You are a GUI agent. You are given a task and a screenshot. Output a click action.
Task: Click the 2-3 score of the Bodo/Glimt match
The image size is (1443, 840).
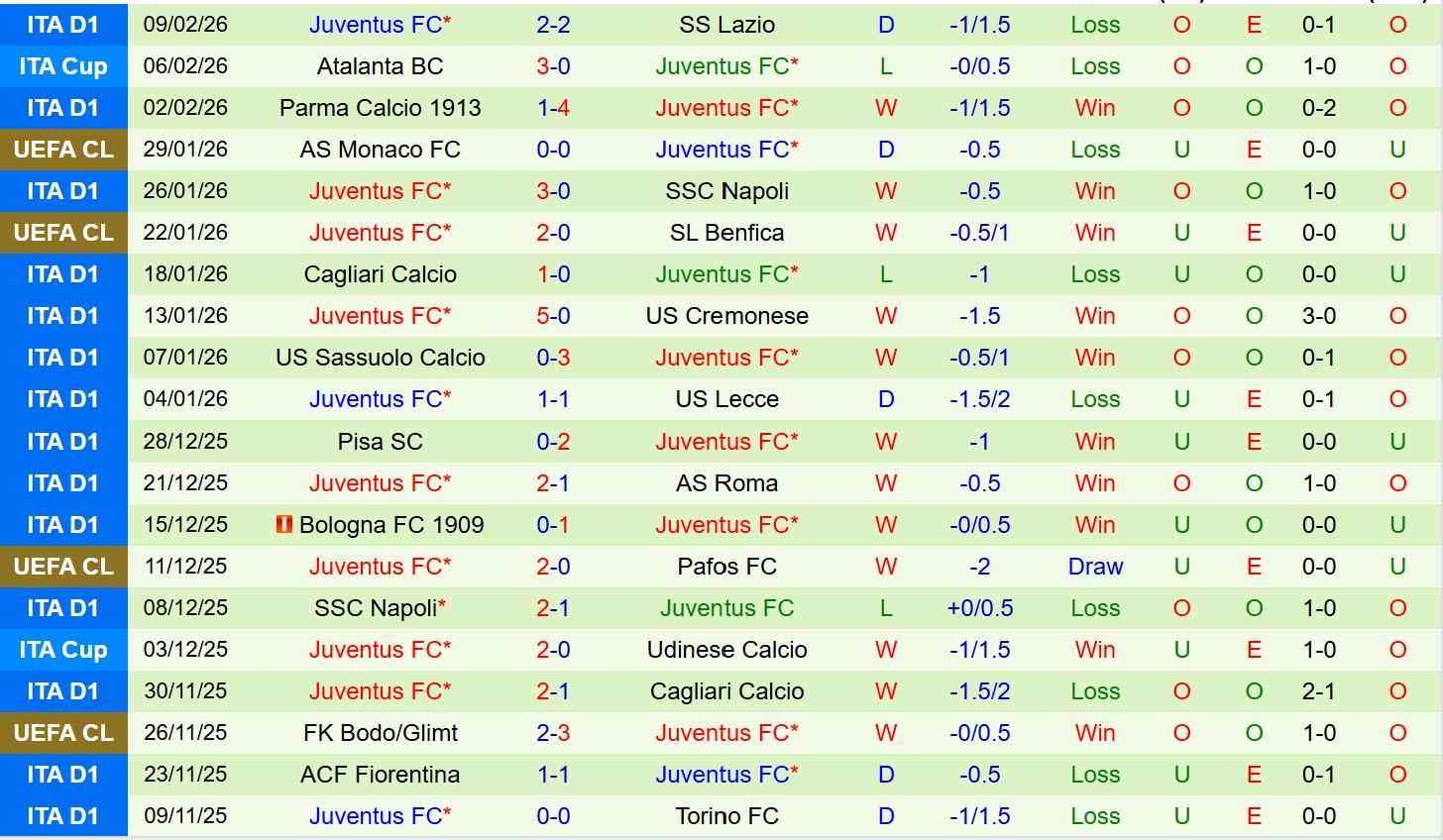point(553,733)
